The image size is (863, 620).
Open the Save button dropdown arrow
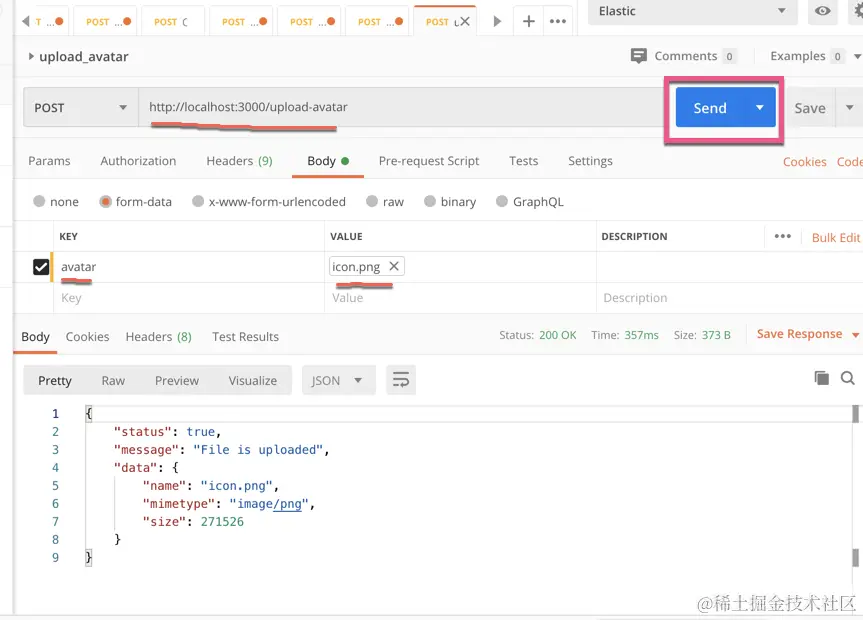point(849,107)
